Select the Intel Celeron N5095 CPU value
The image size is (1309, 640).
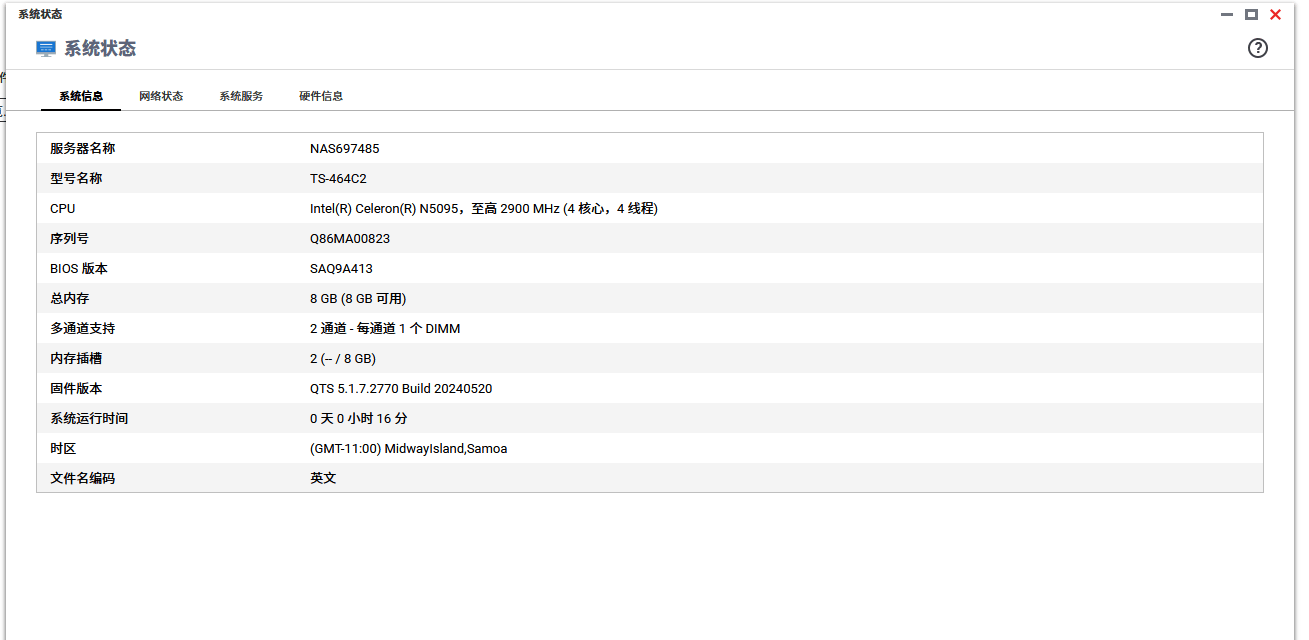coord(484,209)
